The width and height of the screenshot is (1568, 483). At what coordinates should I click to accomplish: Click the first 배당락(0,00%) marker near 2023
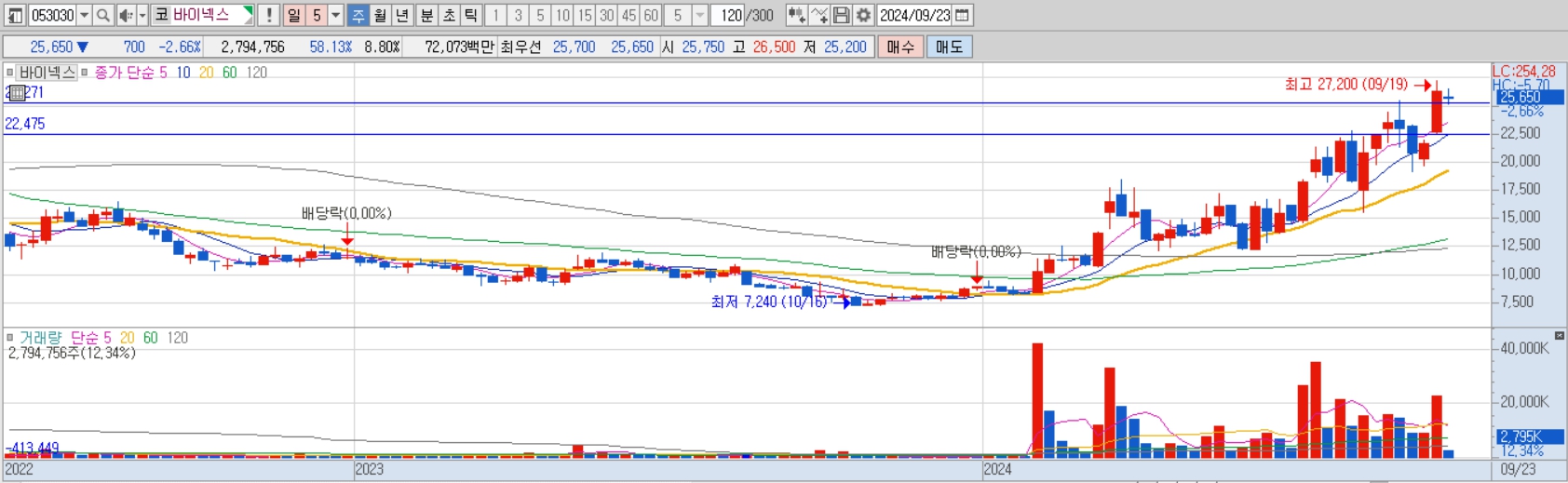tap(346, 213)
